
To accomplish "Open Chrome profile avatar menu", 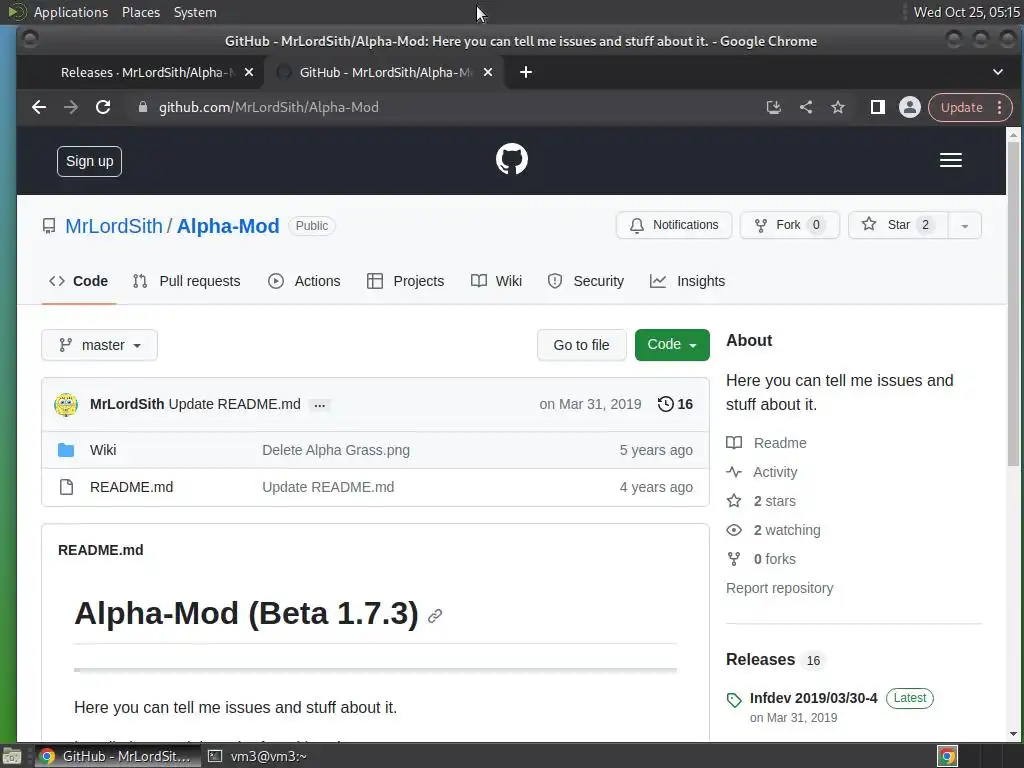I will pos(910,107).
